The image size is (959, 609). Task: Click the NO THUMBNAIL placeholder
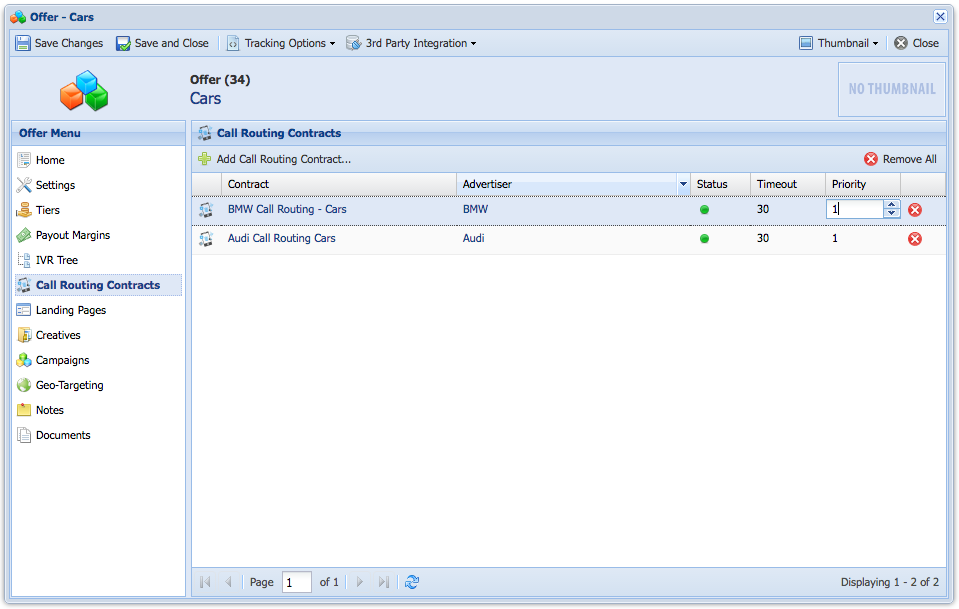coord(892,89)
